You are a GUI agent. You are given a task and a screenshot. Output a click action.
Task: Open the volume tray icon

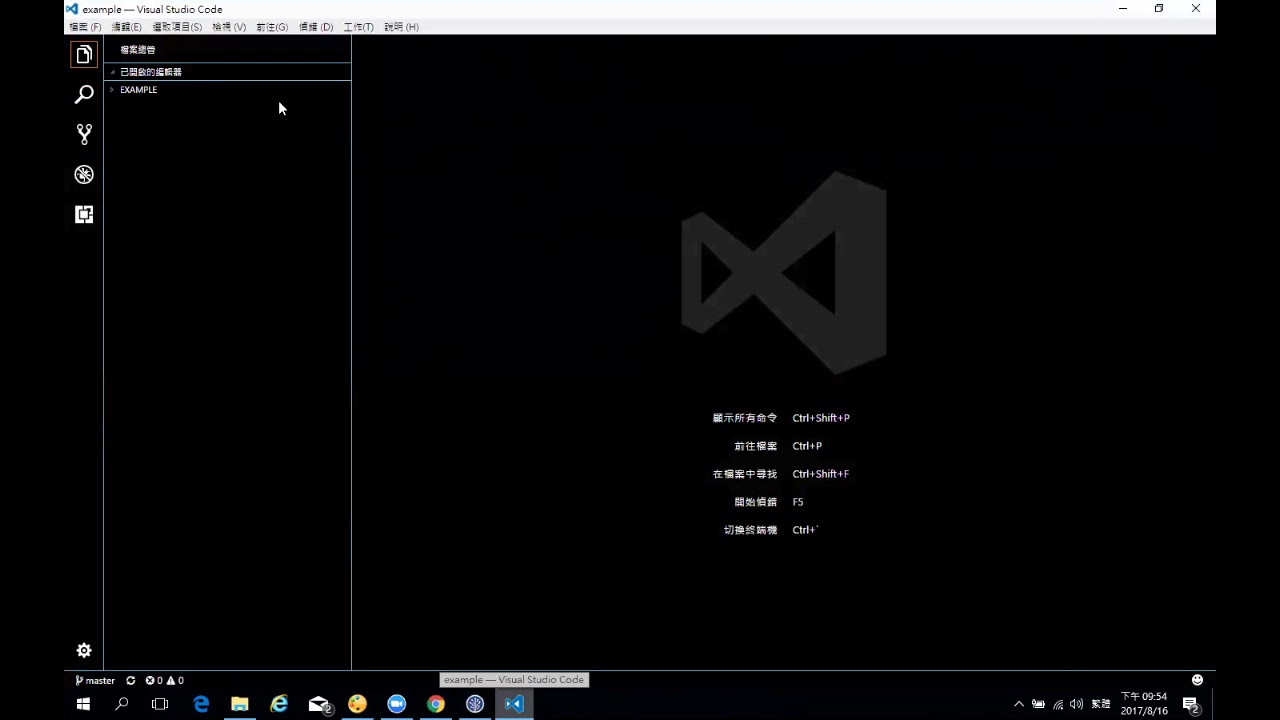coord(1077,704)
